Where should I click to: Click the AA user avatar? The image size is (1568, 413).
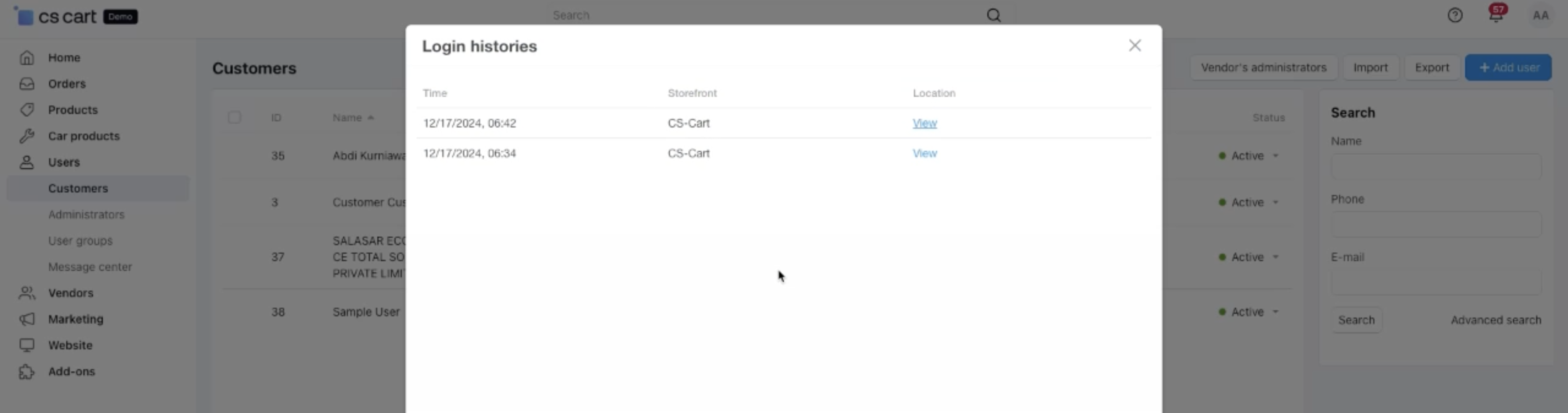(1540, 15)
